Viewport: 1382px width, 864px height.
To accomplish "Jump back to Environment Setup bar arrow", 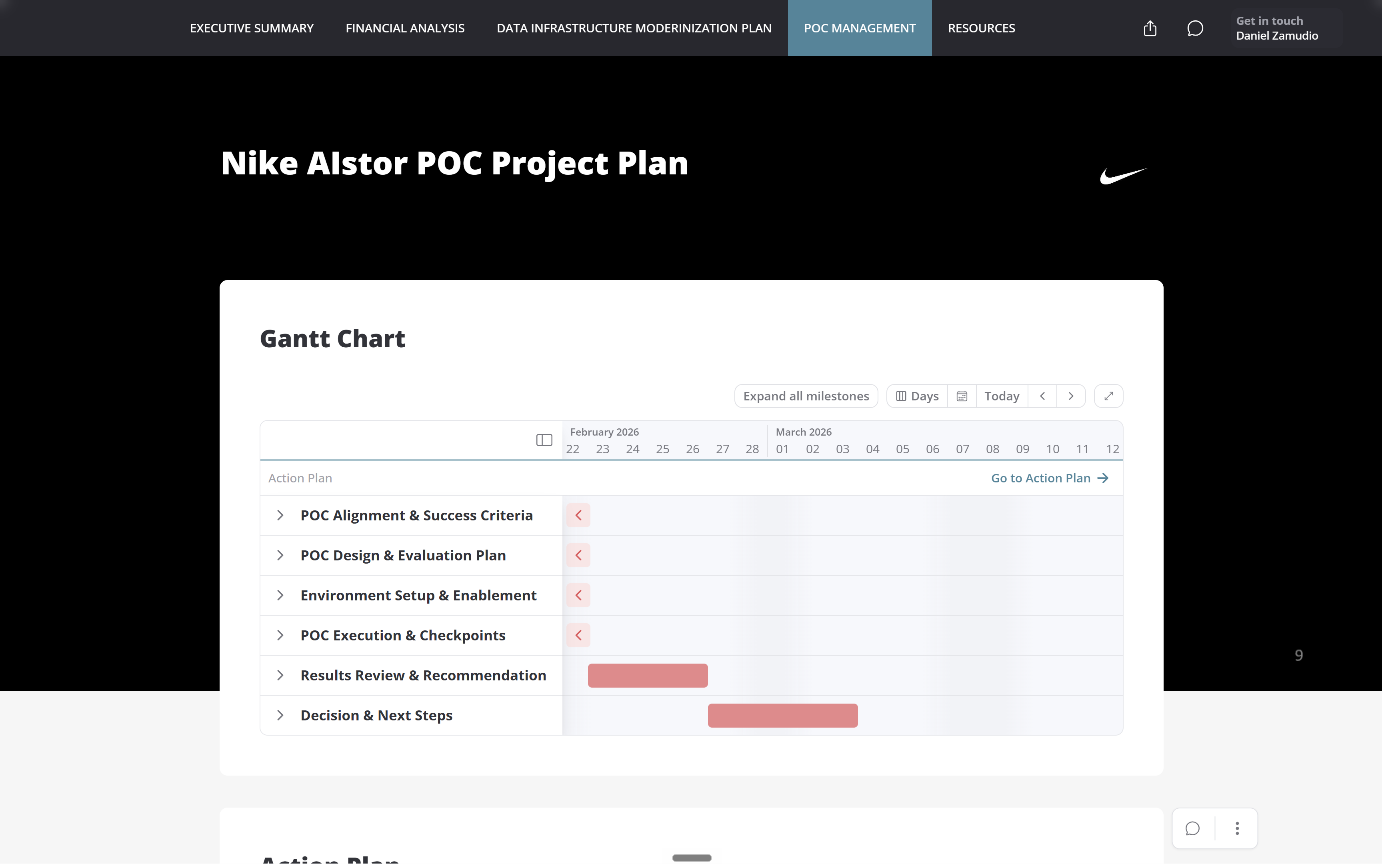I will [578, 595].
